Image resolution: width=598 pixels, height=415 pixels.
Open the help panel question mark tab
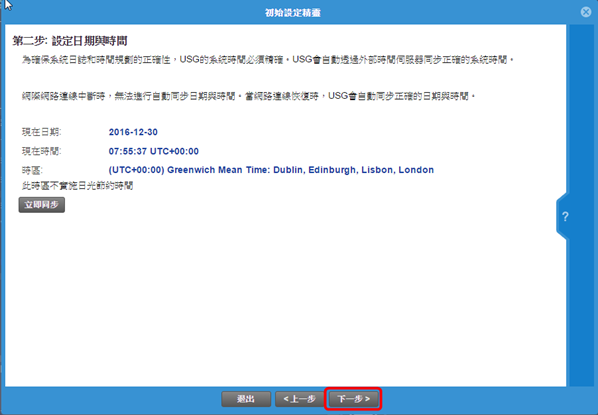(x=565, y=217)
